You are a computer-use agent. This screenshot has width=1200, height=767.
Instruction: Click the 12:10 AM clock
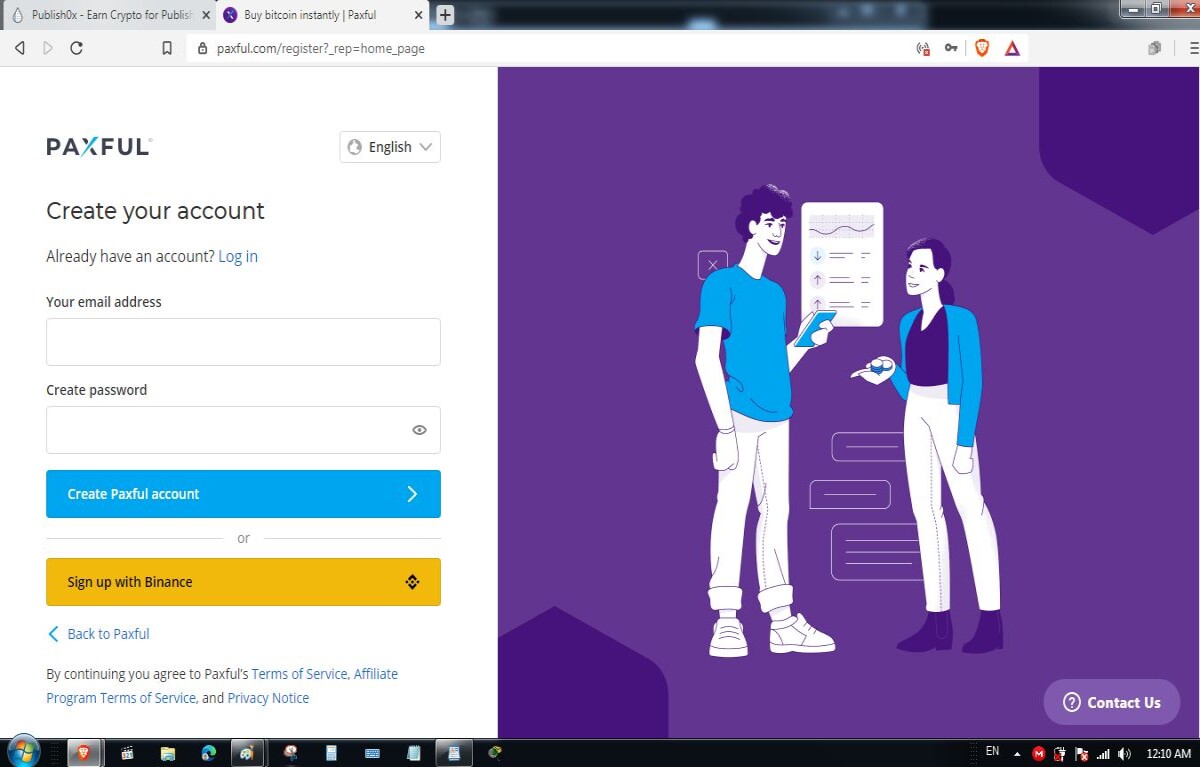click(x=1168, y=753)
